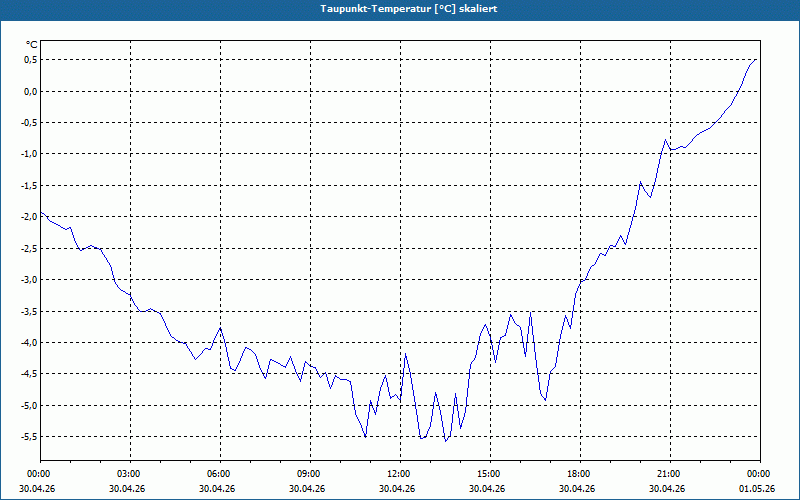Click the °C unit label
800x500 pixels.
point(32,45)
